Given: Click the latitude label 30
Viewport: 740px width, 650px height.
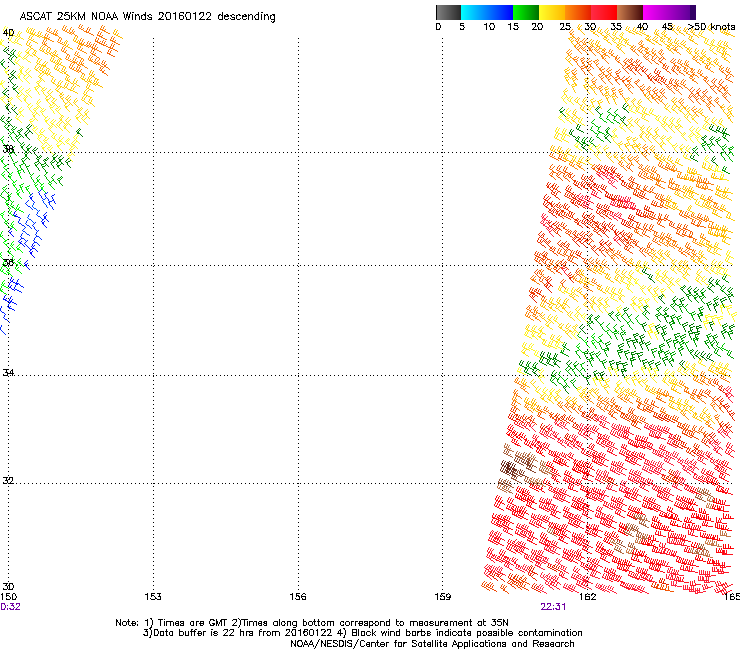Looking at the screenshot, I should tap(8, 587).
